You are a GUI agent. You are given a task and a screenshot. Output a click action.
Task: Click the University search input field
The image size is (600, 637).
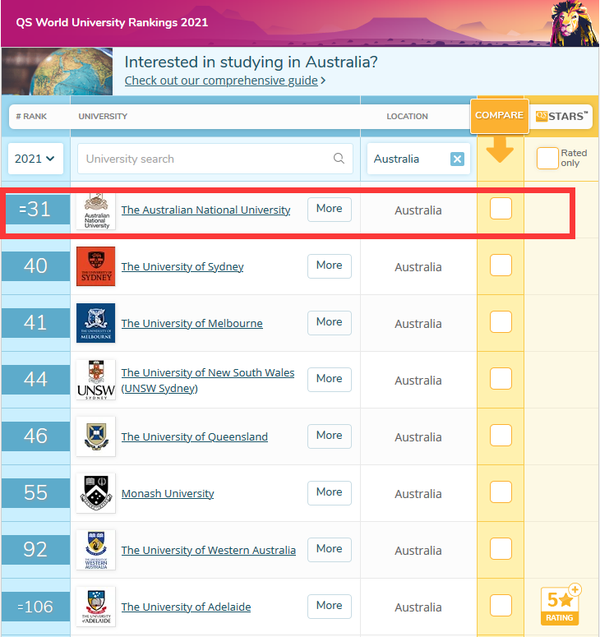point(215,158)
